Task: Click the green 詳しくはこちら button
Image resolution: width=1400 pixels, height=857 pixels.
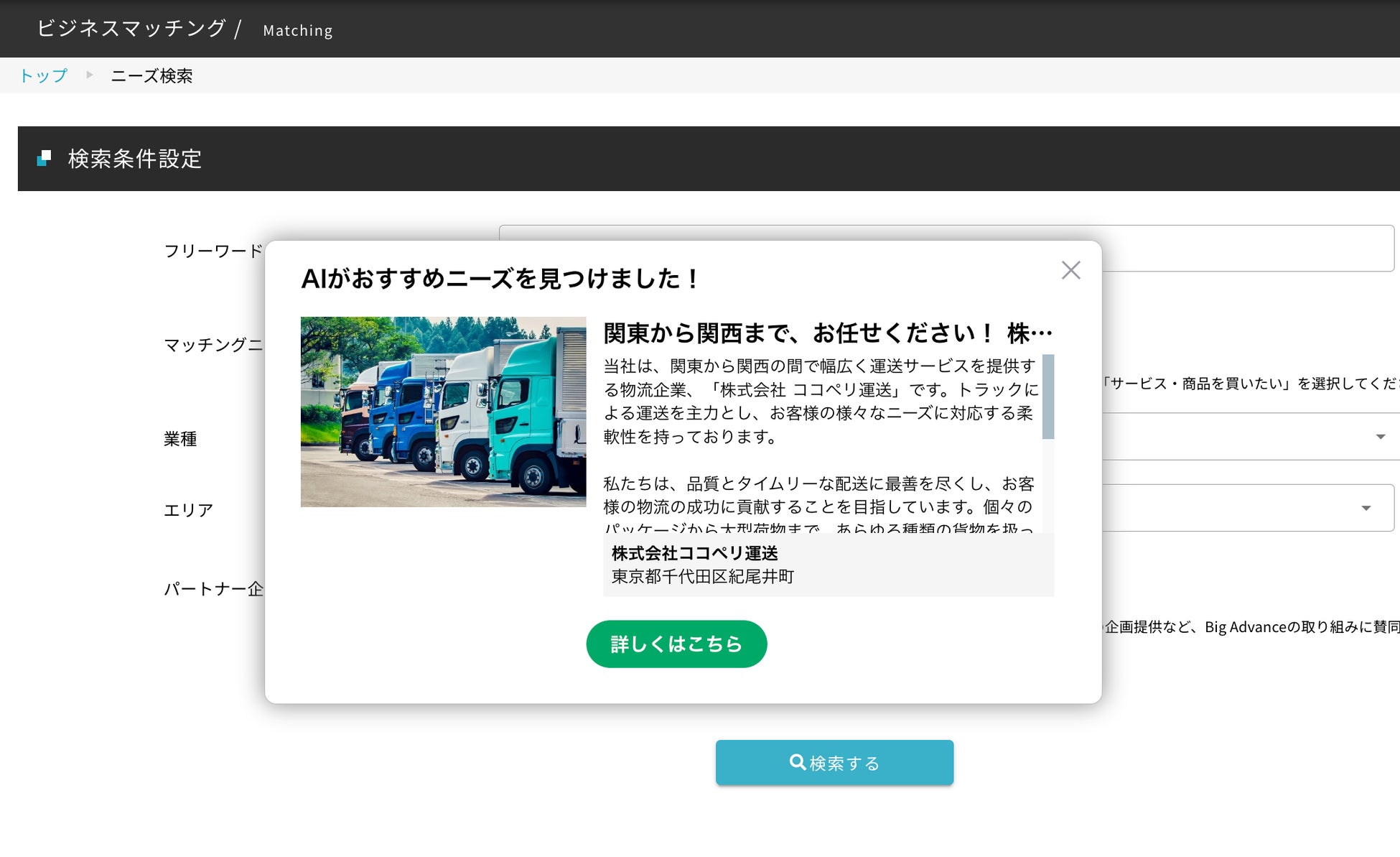Action: tap(676, 644)
